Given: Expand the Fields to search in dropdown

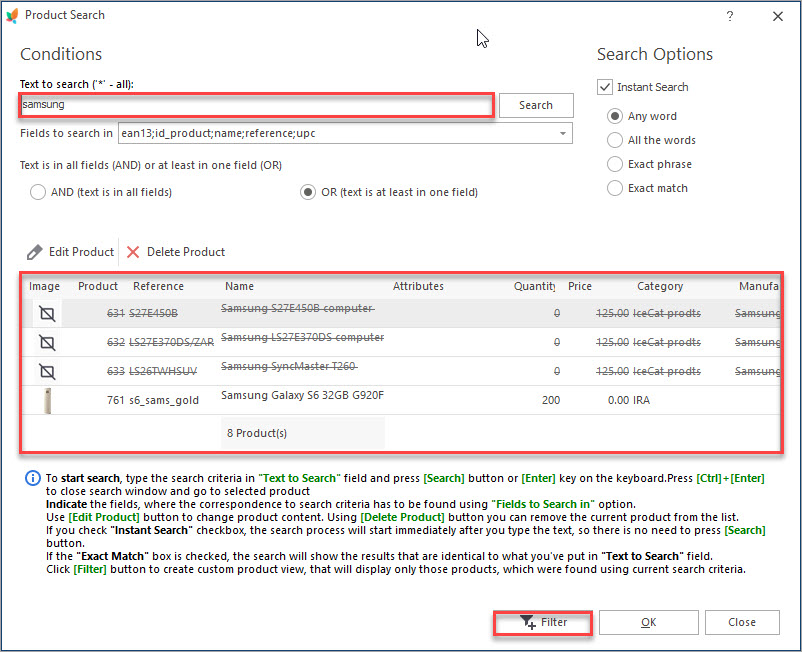Looking at the screenshot, I should click(x=563, y=133).
